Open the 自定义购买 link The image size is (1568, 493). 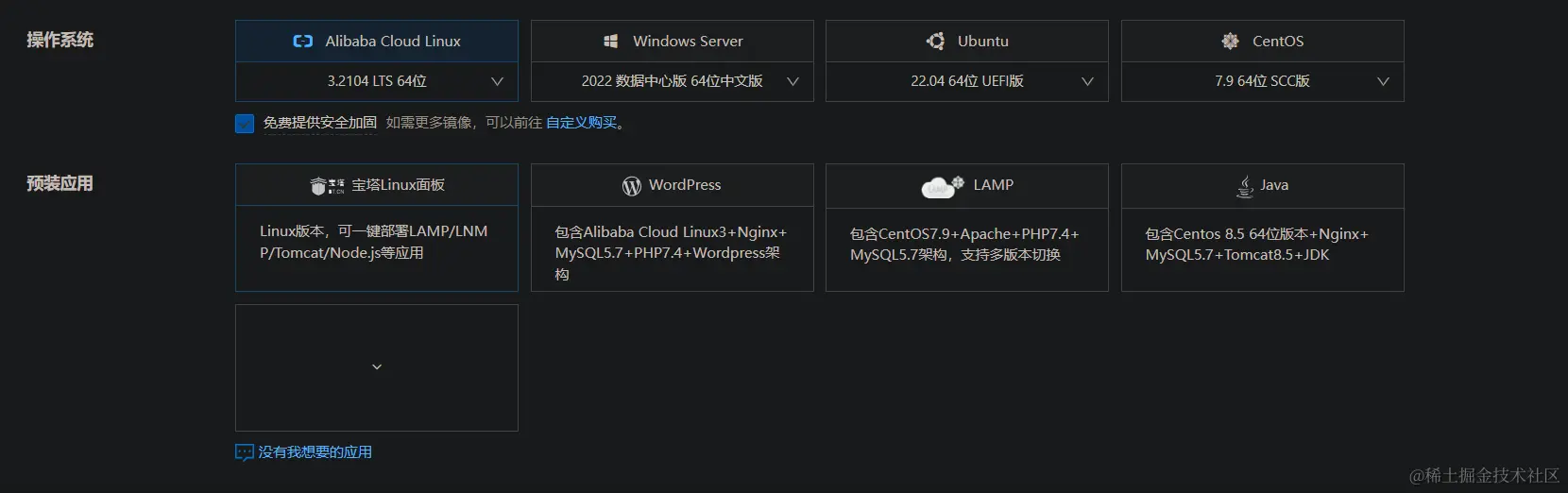tap(582, 123)
